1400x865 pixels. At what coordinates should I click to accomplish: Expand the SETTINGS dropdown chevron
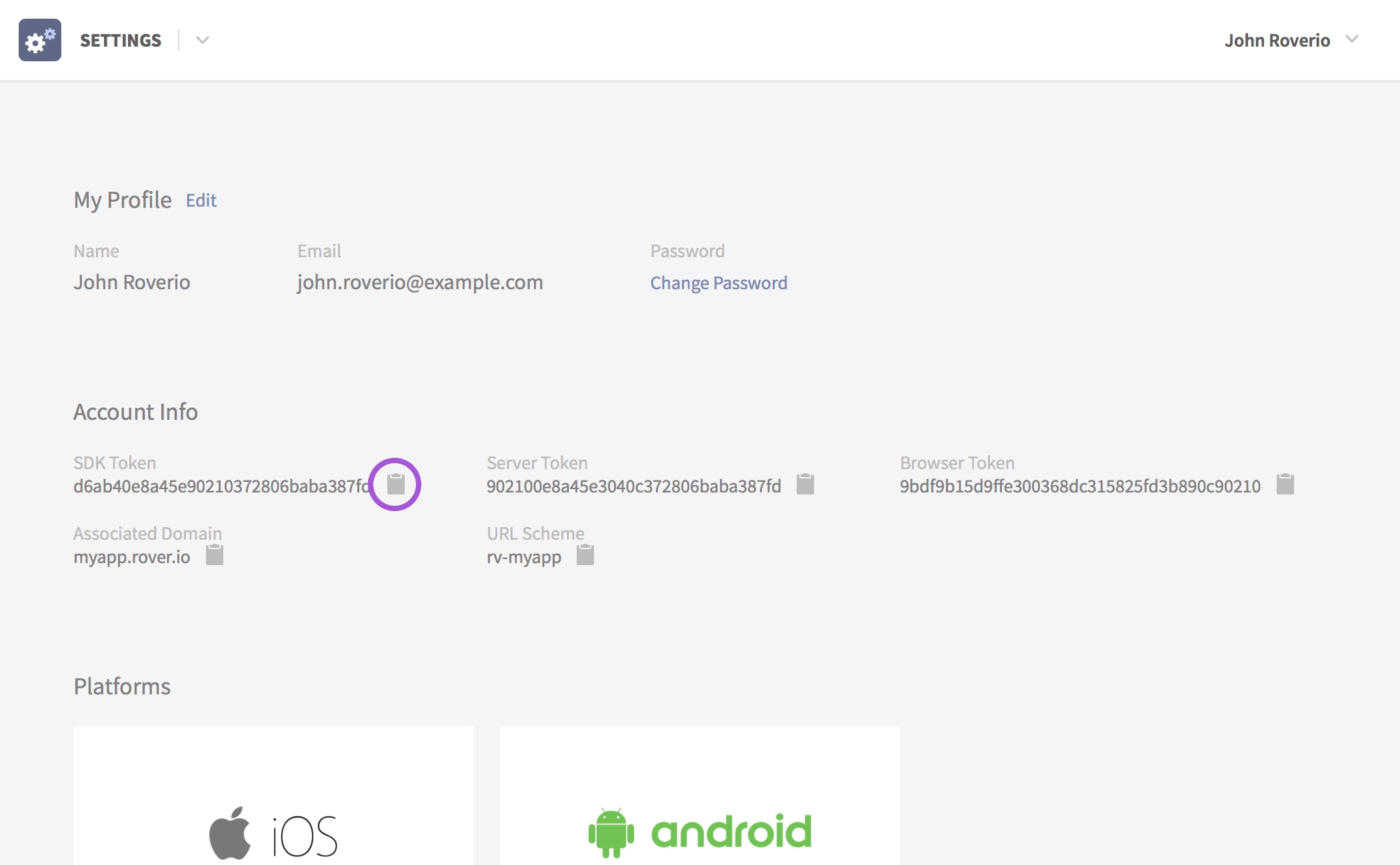[203, 40]
